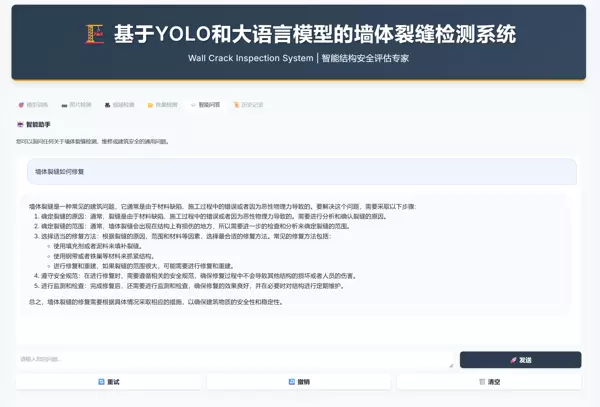Viewport: 600px width, 407px height.
Task: Click the 智能问答 tab
Action: point(206,104)
